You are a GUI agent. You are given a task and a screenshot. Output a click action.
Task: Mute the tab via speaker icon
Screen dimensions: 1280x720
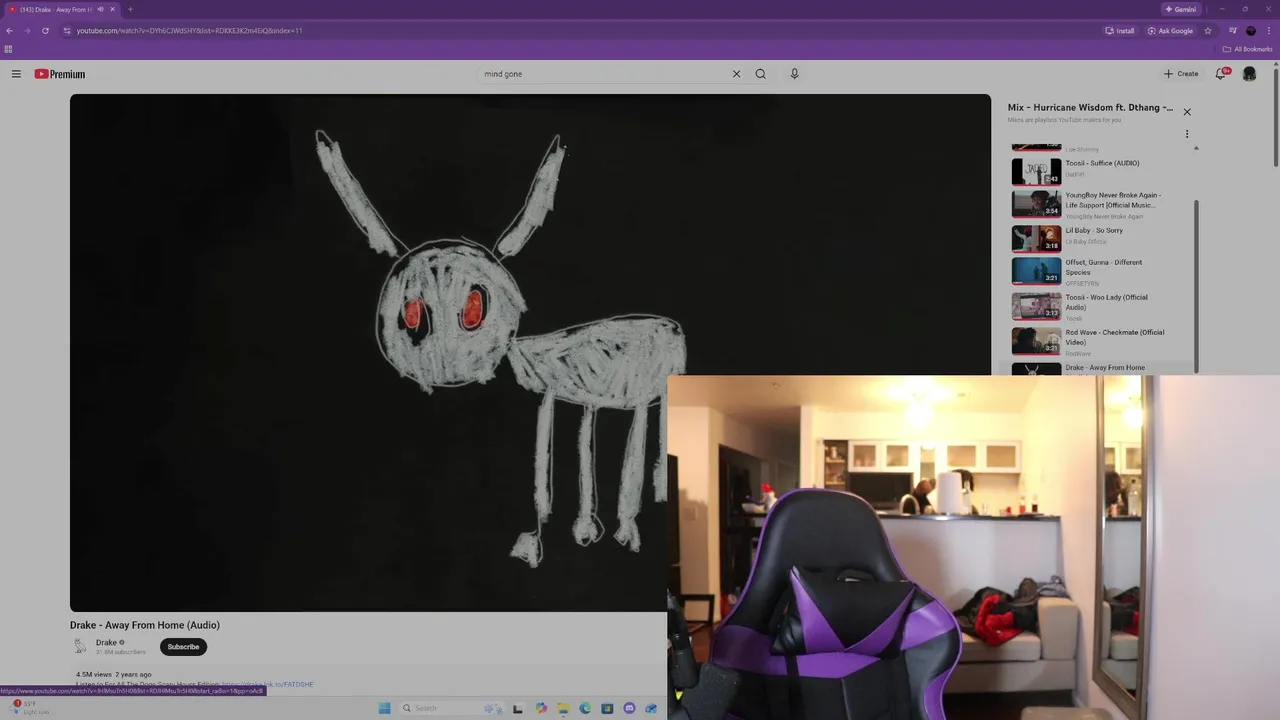pyautogui.click(x=100, y=9)
